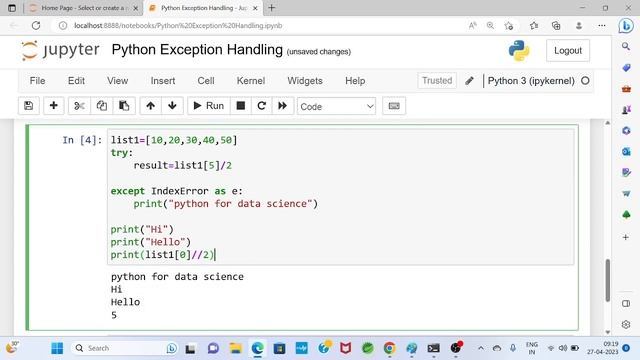
Task: Open the Help menu
Action: (x=355, y=81)
